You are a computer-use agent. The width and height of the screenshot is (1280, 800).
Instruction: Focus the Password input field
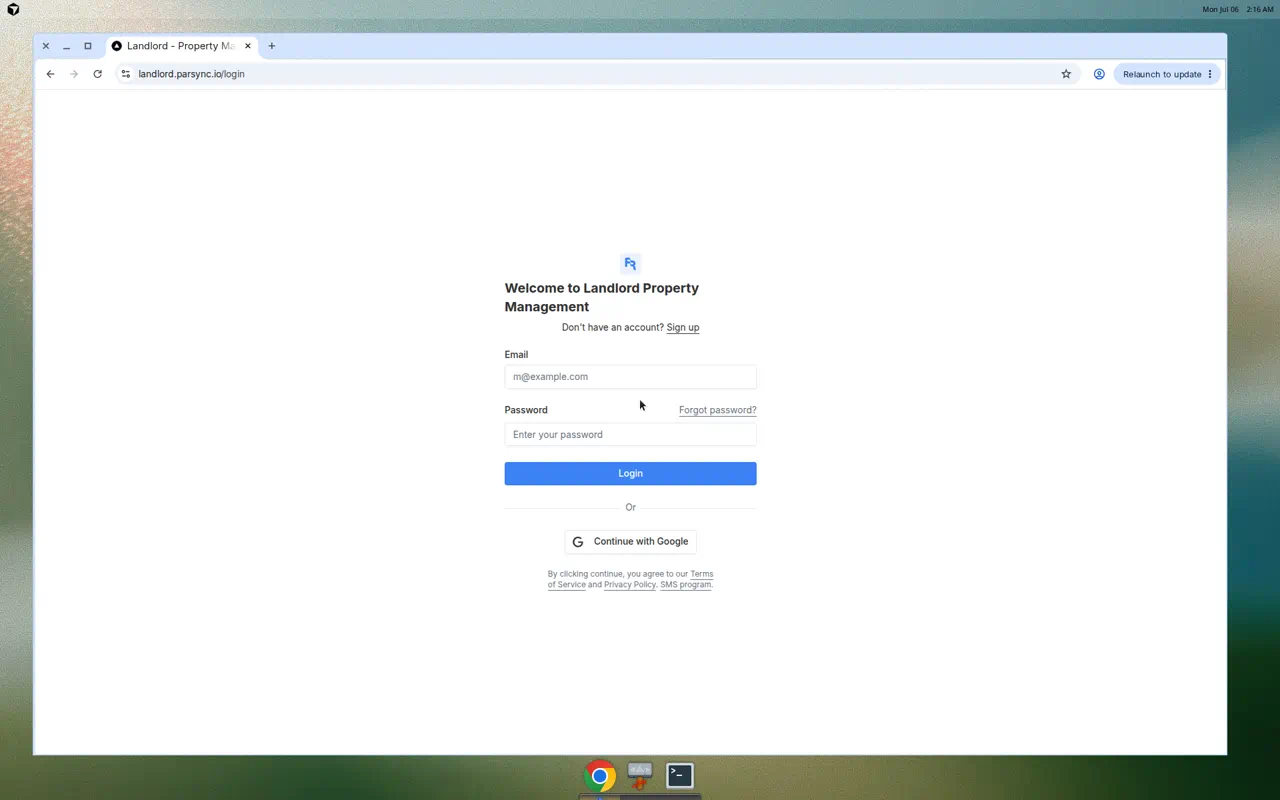630,435
